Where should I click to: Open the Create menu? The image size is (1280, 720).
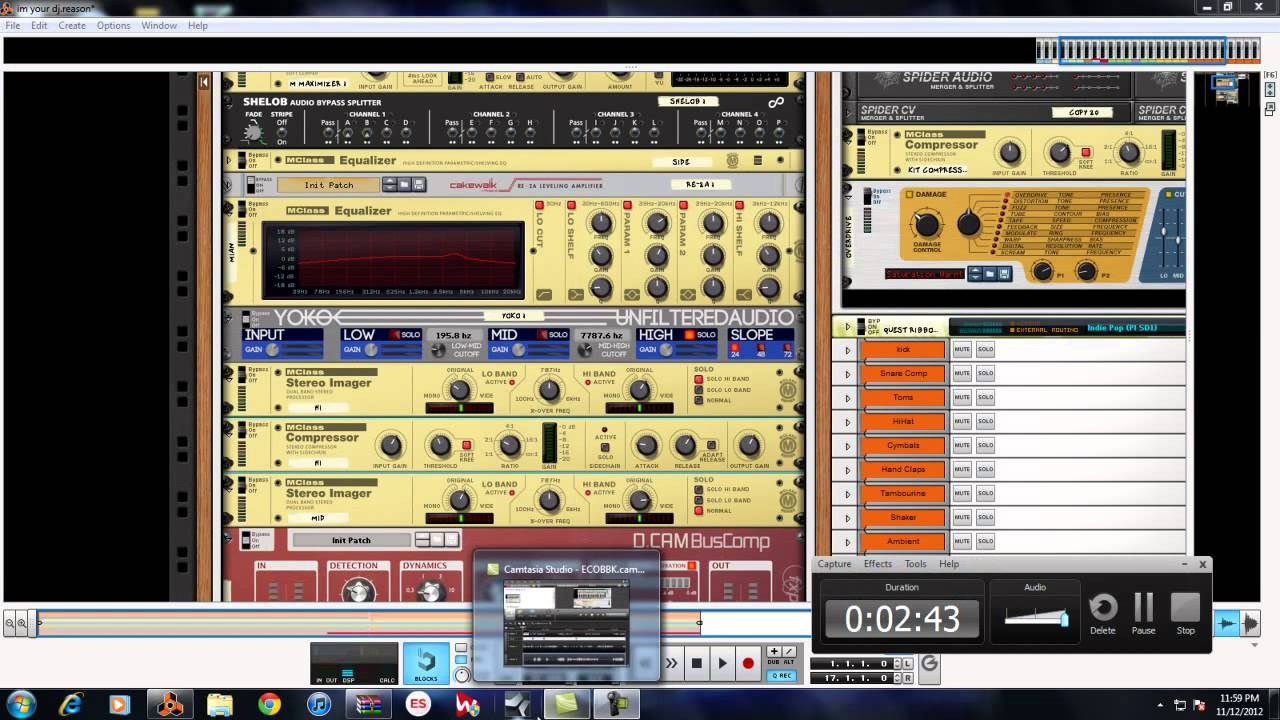coord(72,25)
